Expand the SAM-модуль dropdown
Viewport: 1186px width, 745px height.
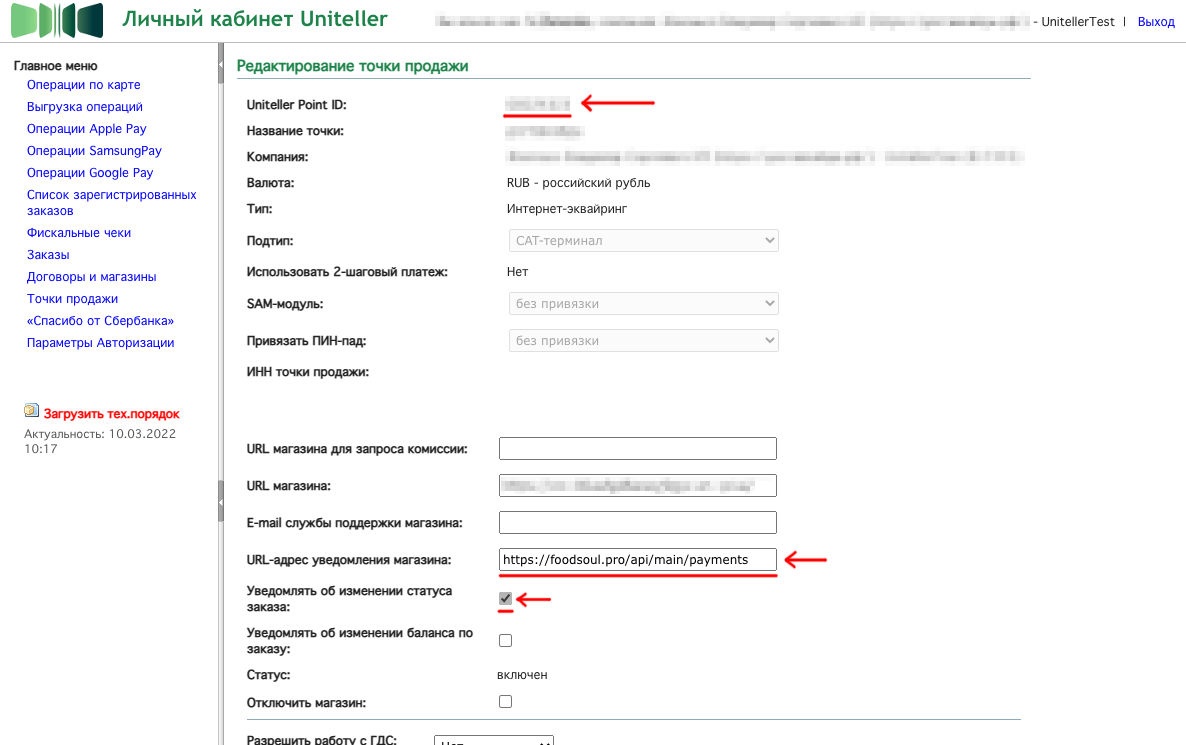click(643, 304)
